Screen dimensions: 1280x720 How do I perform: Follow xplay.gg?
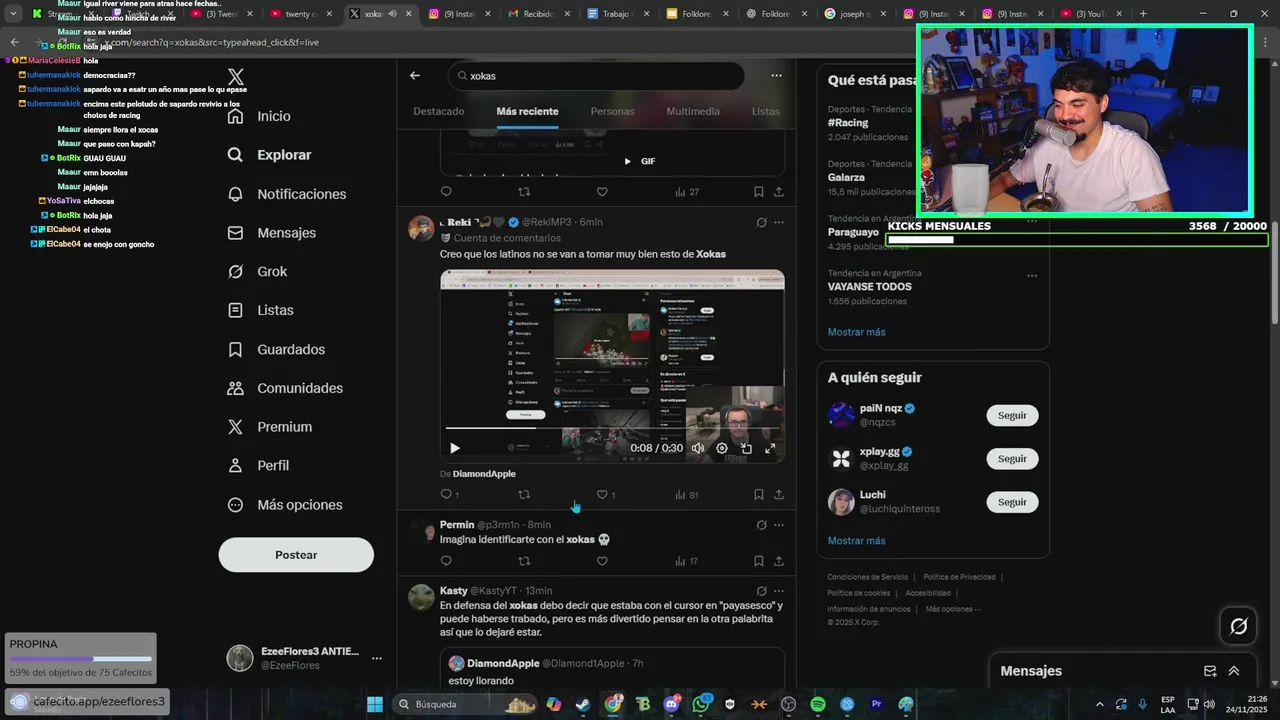point(1012,458)
